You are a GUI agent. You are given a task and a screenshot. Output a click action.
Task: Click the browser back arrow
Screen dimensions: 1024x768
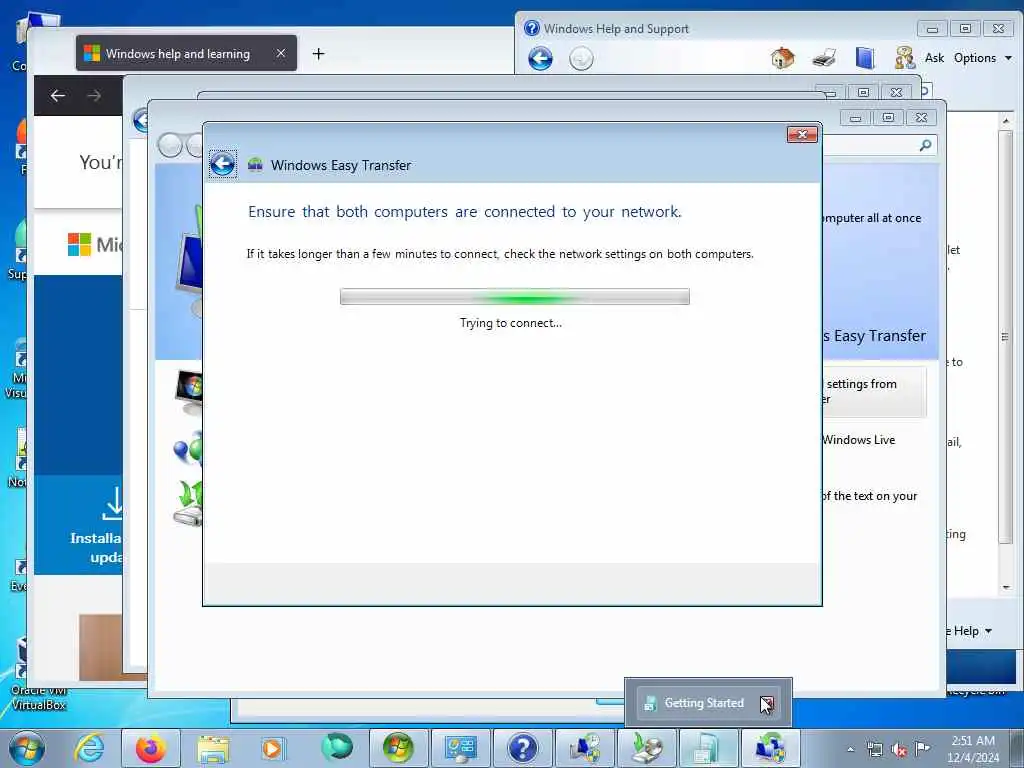(57, 96)
